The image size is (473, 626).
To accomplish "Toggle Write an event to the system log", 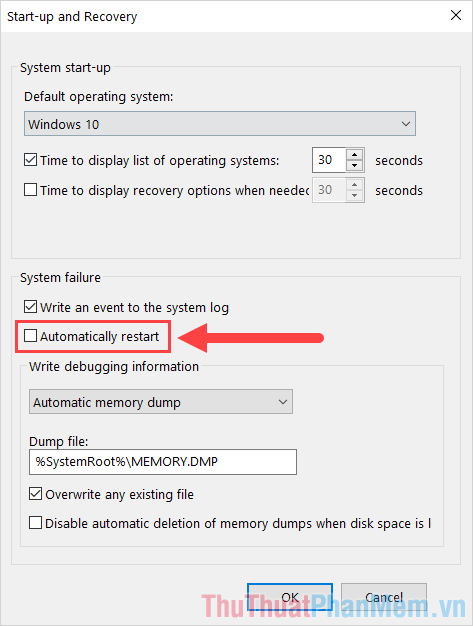I will tap(31, 307).
